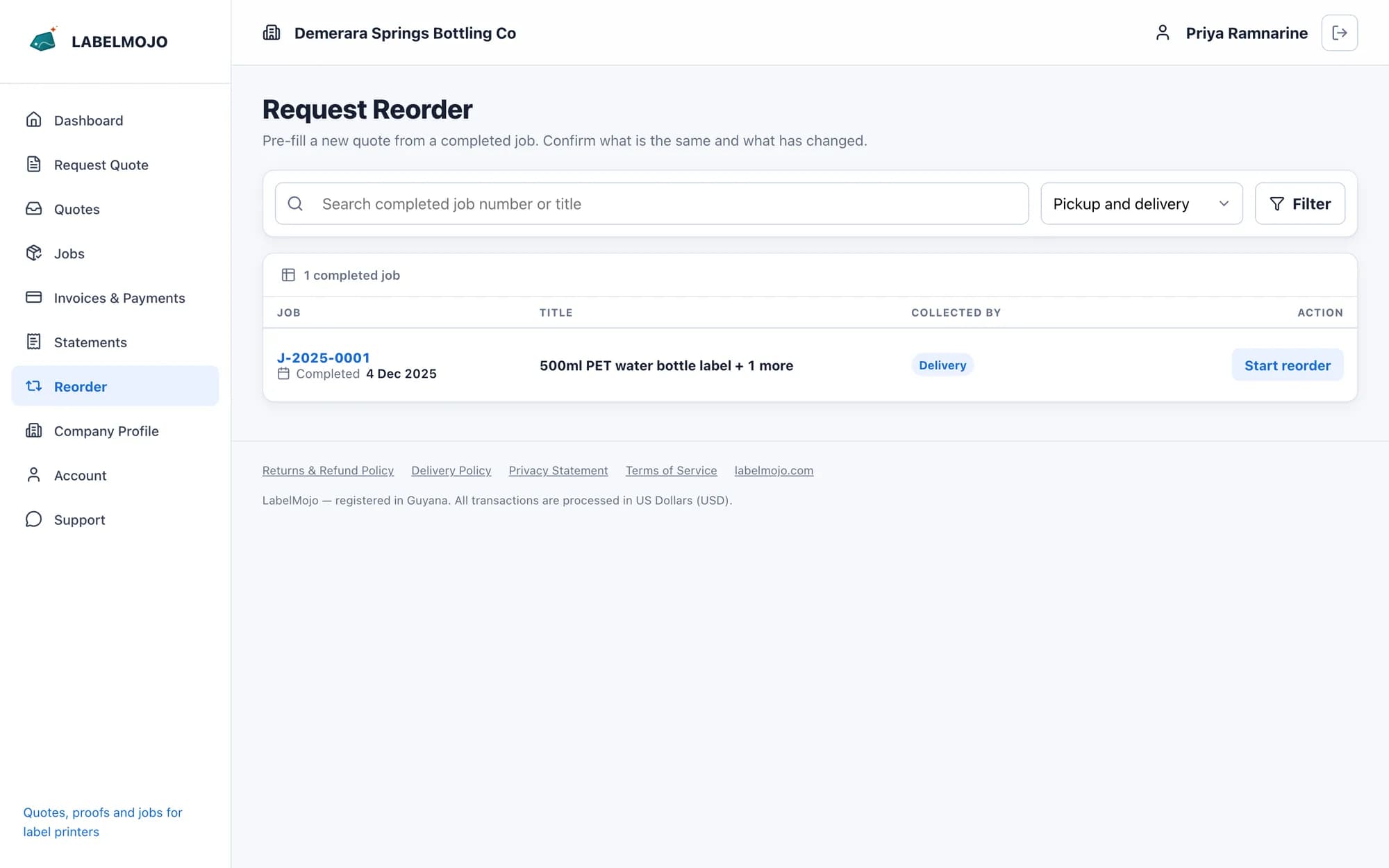This screenshot has width=1389, height=868.
Task: Click the Demerara Springs Bottling Co name
Action: click(405, 33)
